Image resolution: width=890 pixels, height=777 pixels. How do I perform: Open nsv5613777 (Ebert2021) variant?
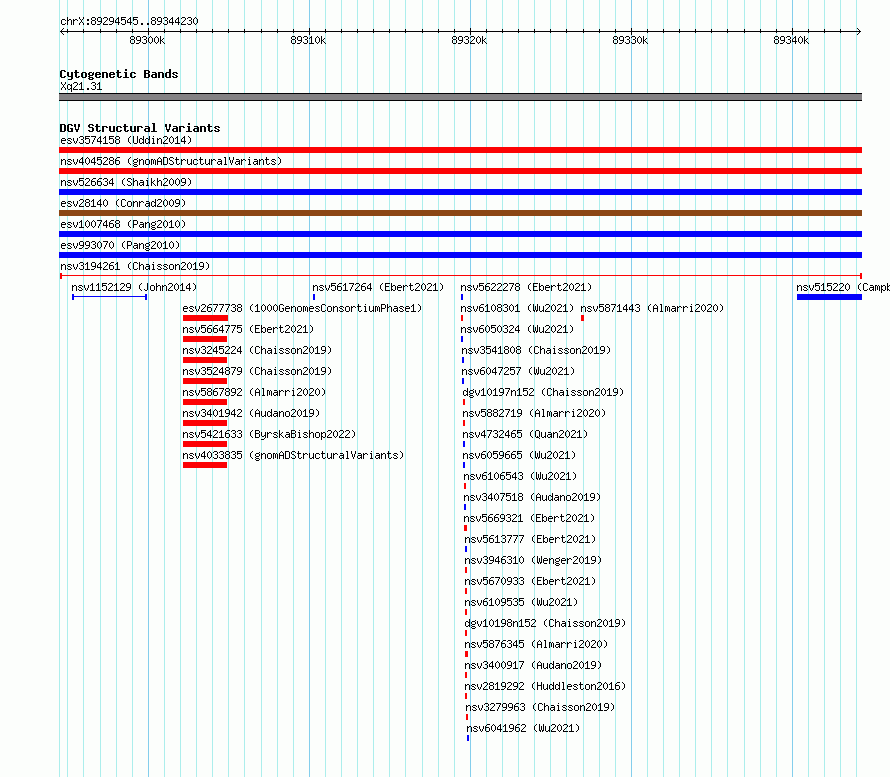(x=531, y=539)
